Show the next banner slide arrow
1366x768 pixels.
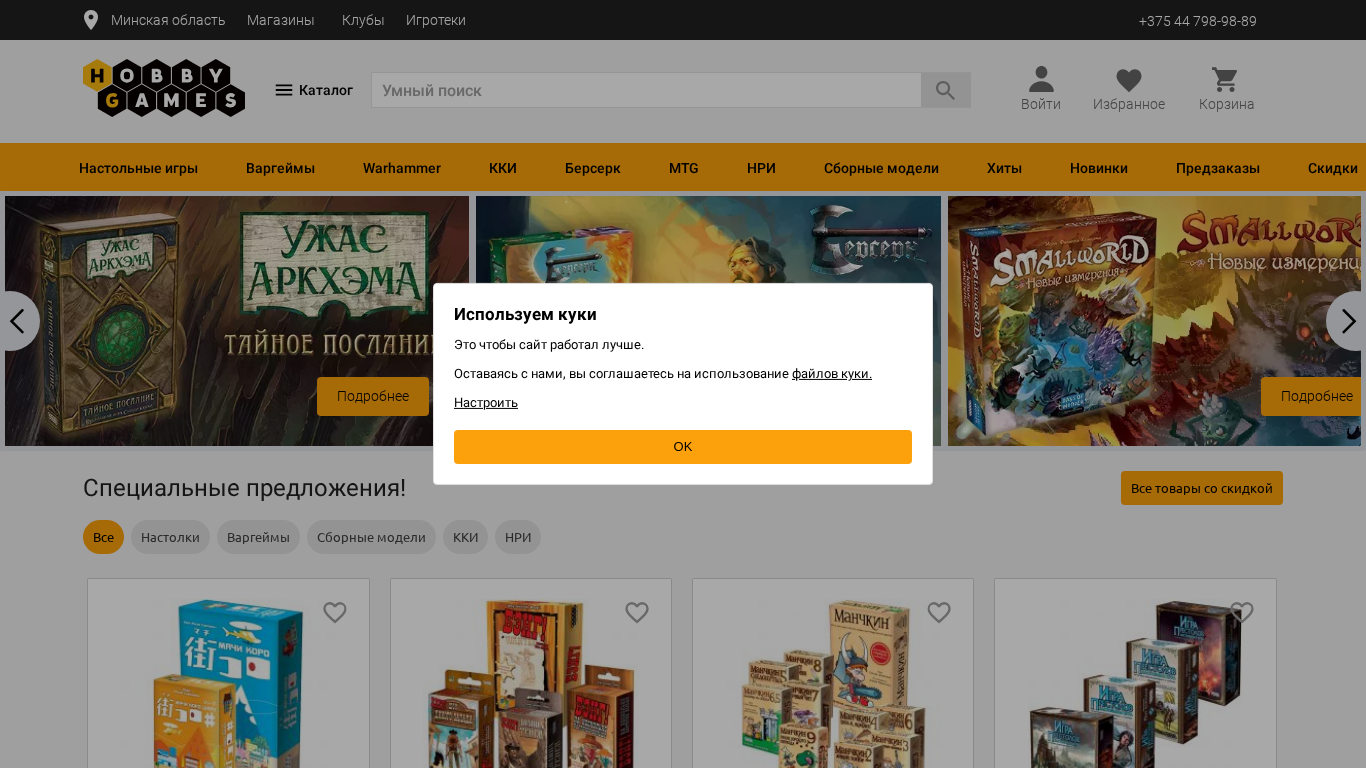(1347, 321)
